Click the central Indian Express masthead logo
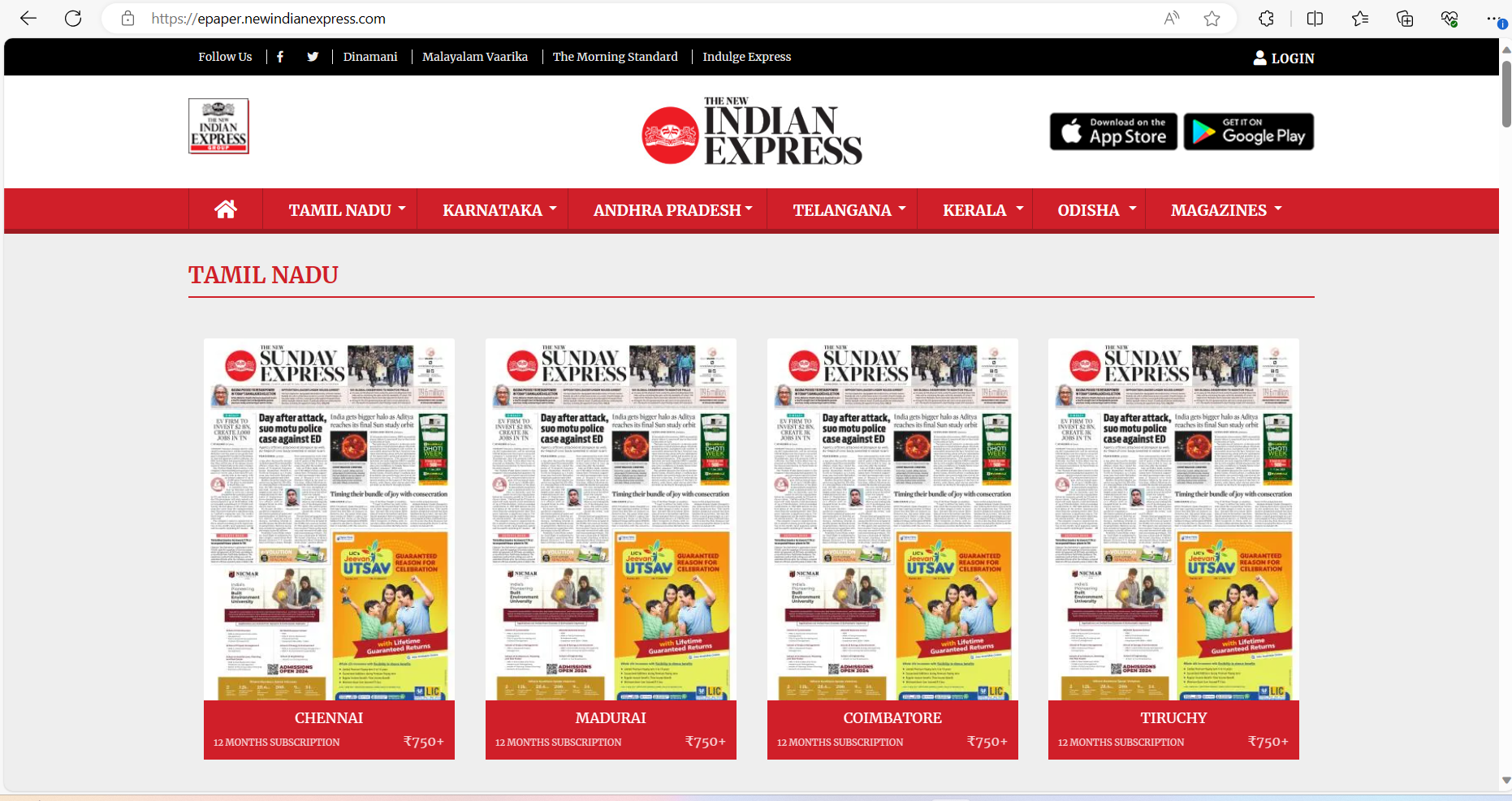The height and width of the screenshot is (801, 1512). pos(752,131)
